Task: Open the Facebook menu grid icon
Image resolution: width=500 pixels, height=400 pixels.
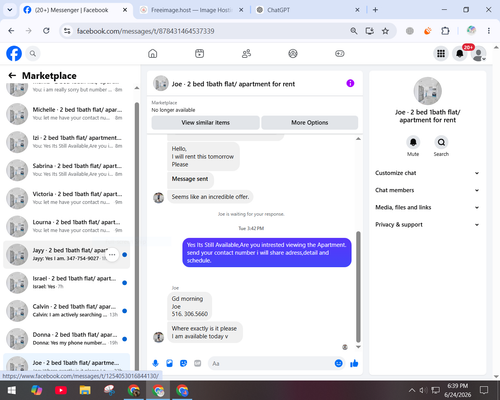Action: click(x=441, y=53)
